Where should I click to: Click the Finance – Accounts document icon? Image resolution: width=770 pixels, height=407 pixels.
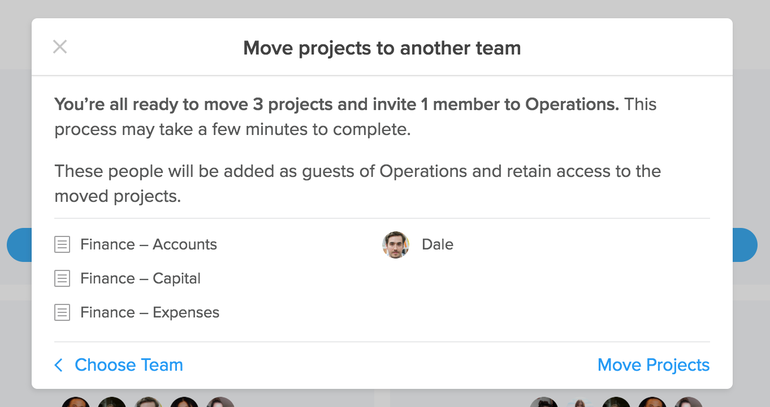[62, 244]
